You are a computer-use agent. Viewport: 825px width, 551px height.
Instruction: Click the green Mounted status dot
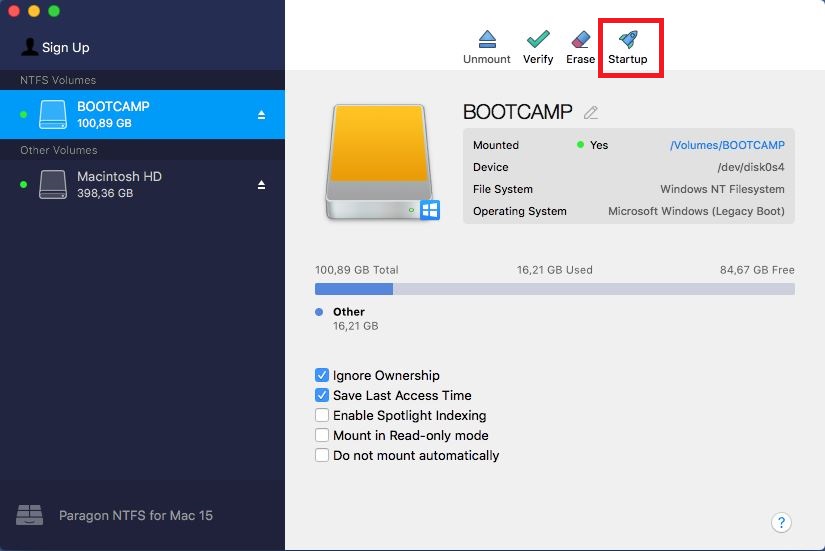(x=580, y=145)
